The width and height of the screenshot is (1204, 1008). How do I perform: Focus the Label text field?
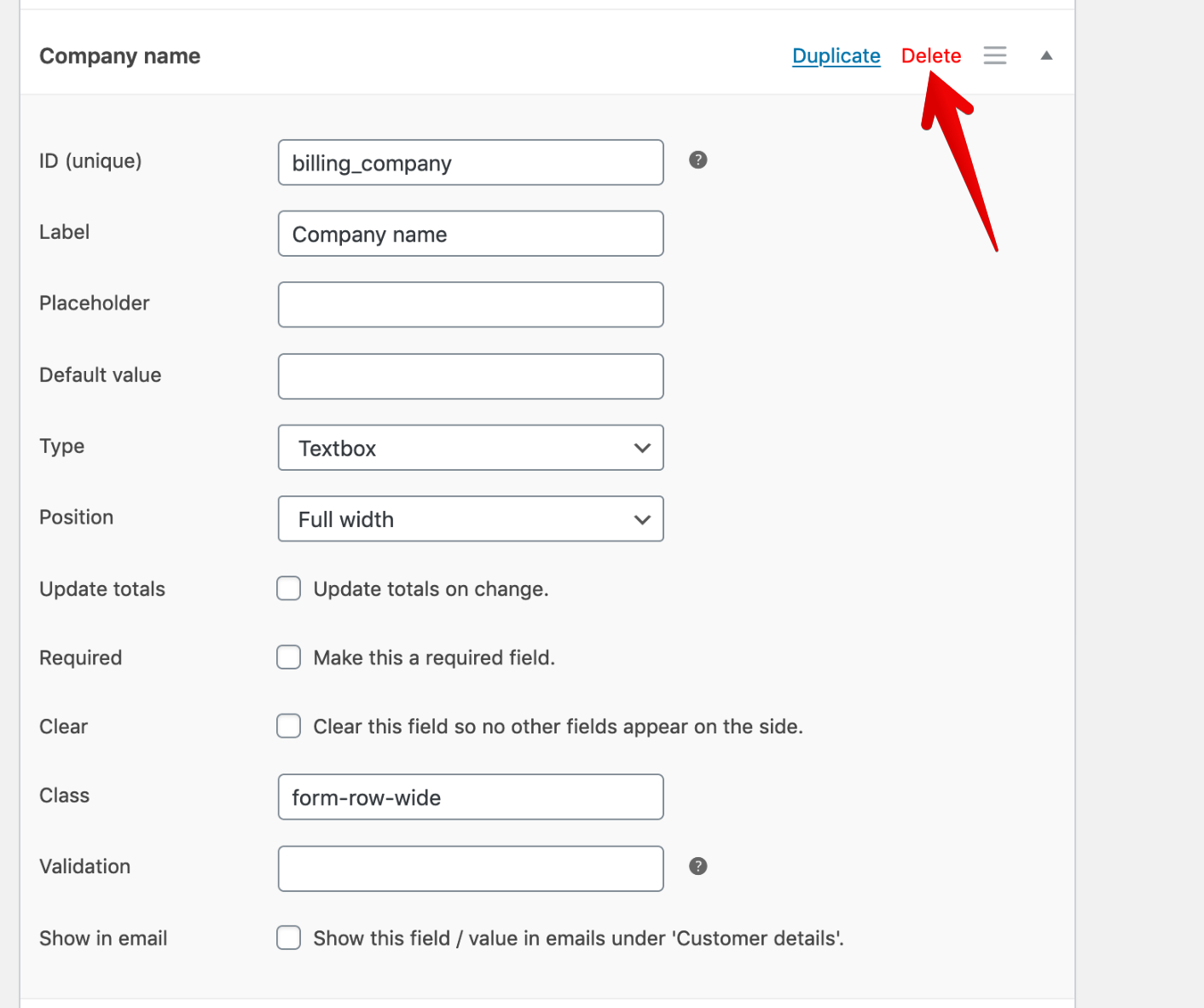tap(471, 234)
